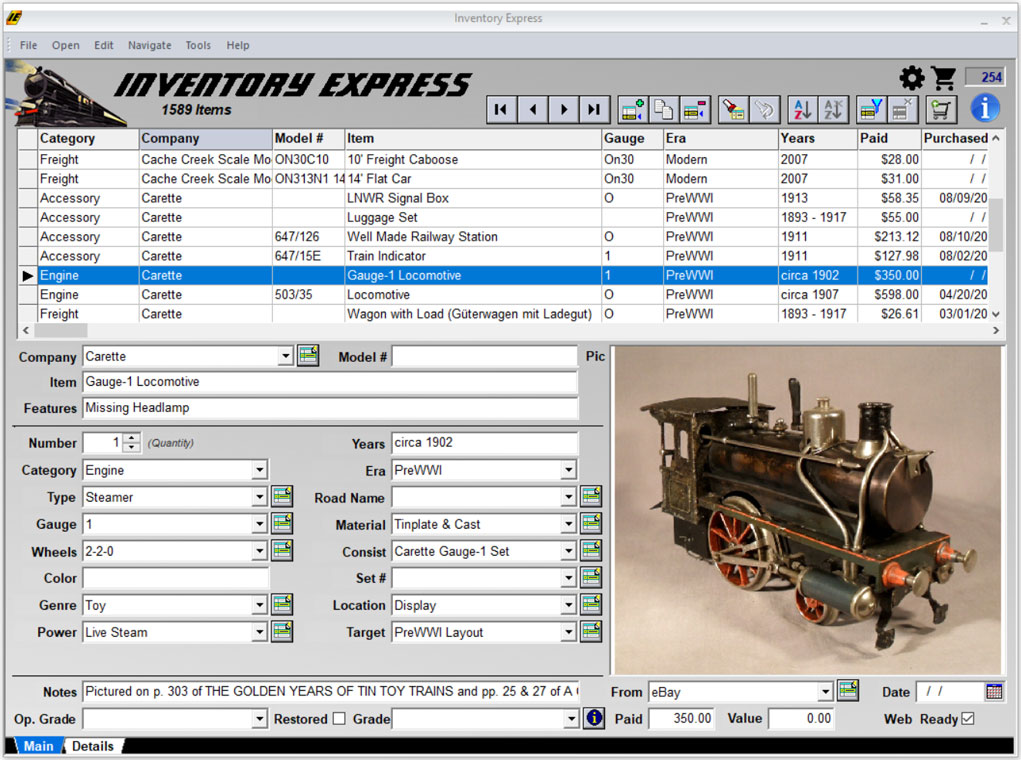Click the blue info icon
1021x760 pixels.
[985, 109]
